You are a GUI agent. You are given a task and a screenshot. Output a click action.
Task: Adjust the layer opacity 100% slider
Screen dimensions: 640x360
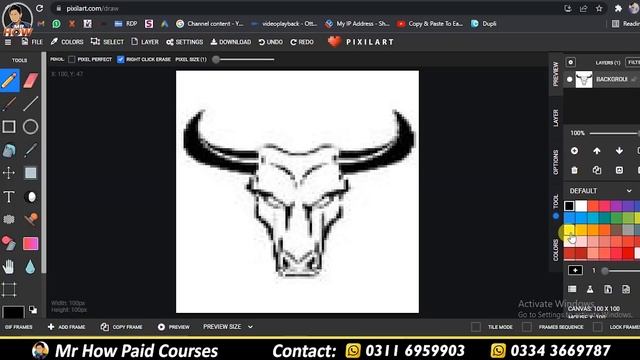point(614,133)
